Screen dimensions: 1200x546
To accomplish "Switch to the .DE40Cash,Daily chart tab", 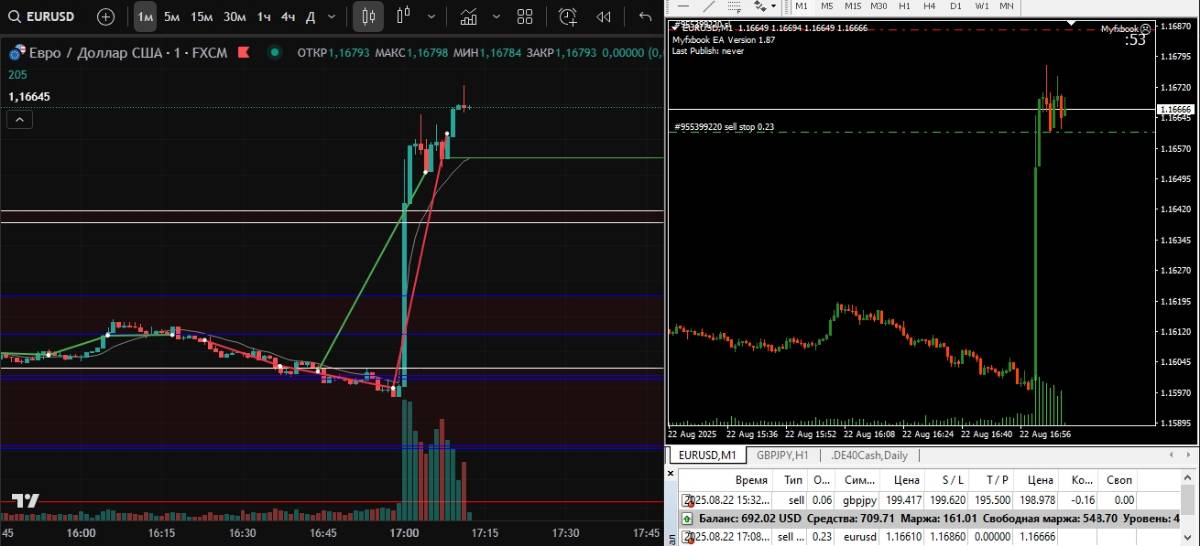I will [x=869, y=455].
